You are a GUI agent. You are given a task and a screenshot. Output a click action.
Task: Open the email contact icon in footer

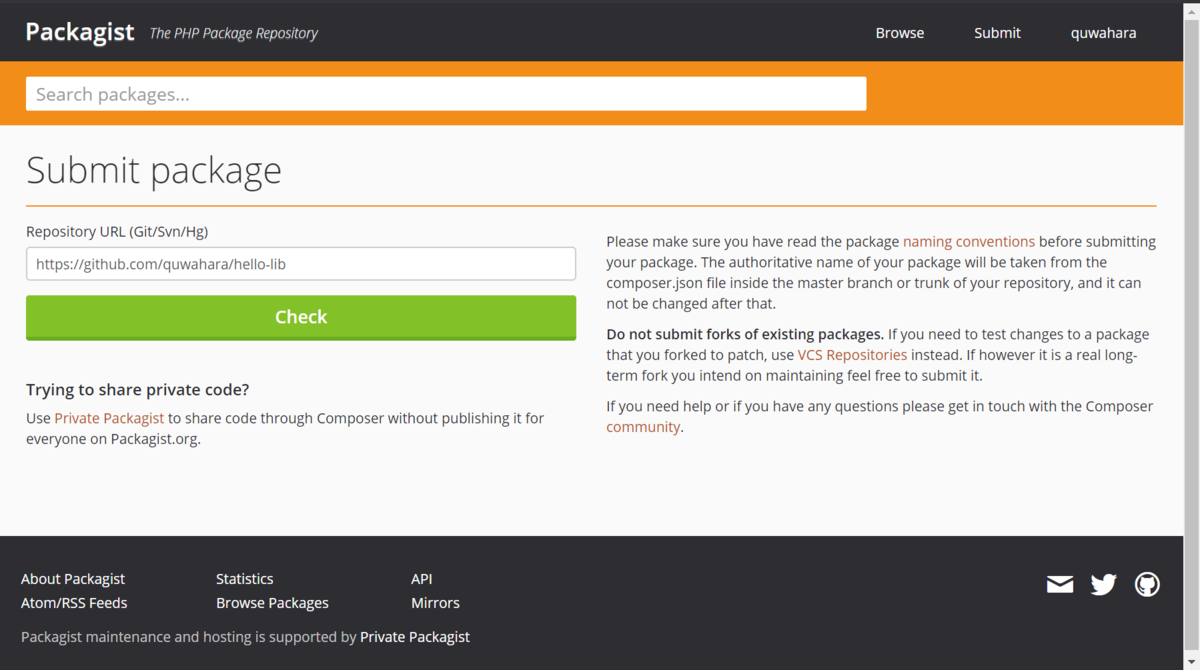(1060, 584)
